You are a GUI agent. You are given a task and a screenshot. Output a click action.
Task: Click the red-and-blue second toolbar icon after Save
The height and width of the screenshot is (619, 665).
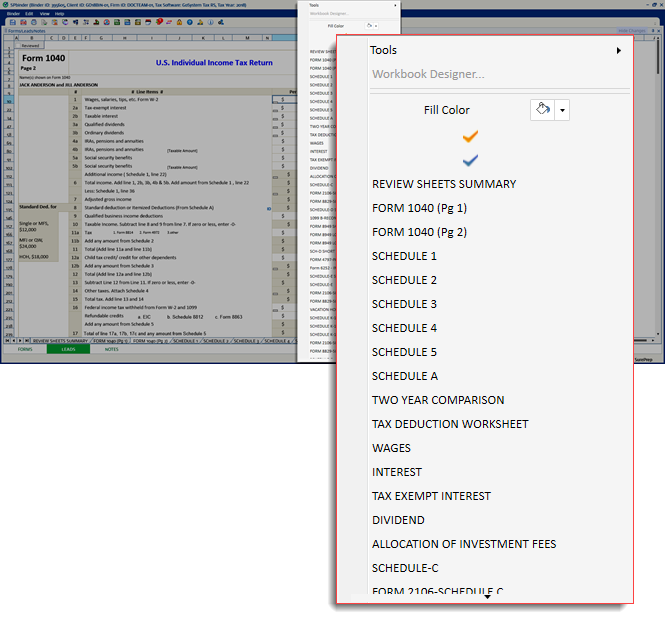[23, 22]
